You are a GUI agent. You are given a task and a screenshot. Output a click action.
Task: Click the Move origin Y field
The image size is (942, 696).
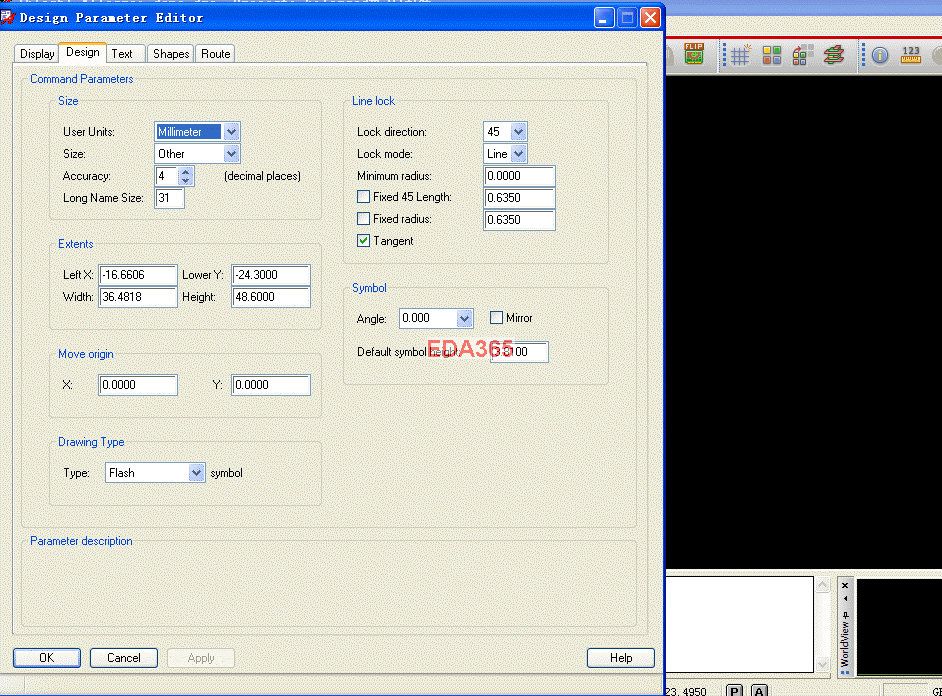pyautogui.click(x=271, y=384)
